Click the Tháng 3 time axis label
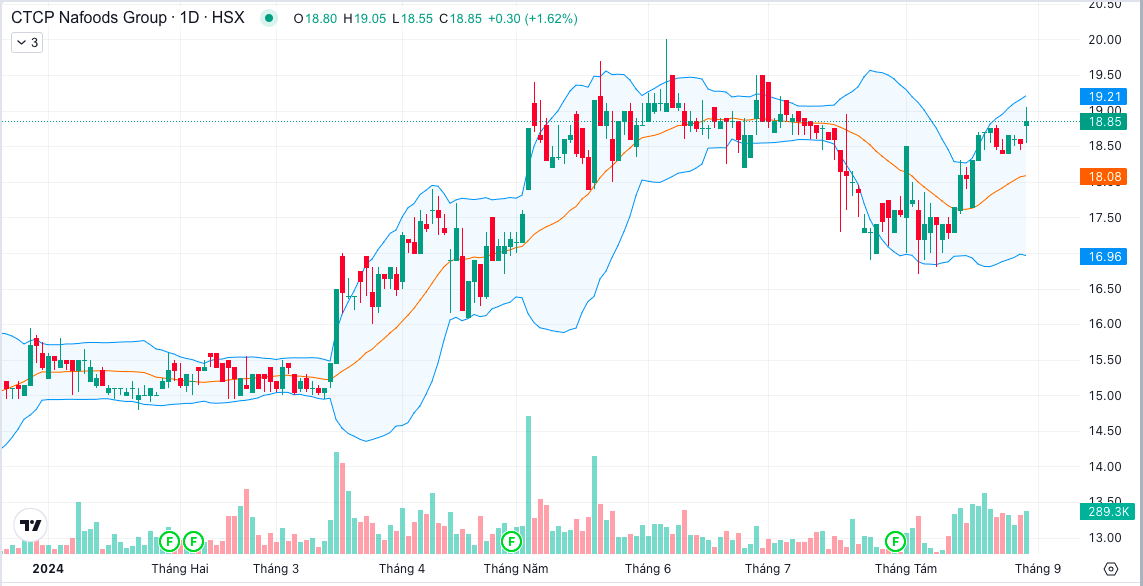 [x=275, y=569]
